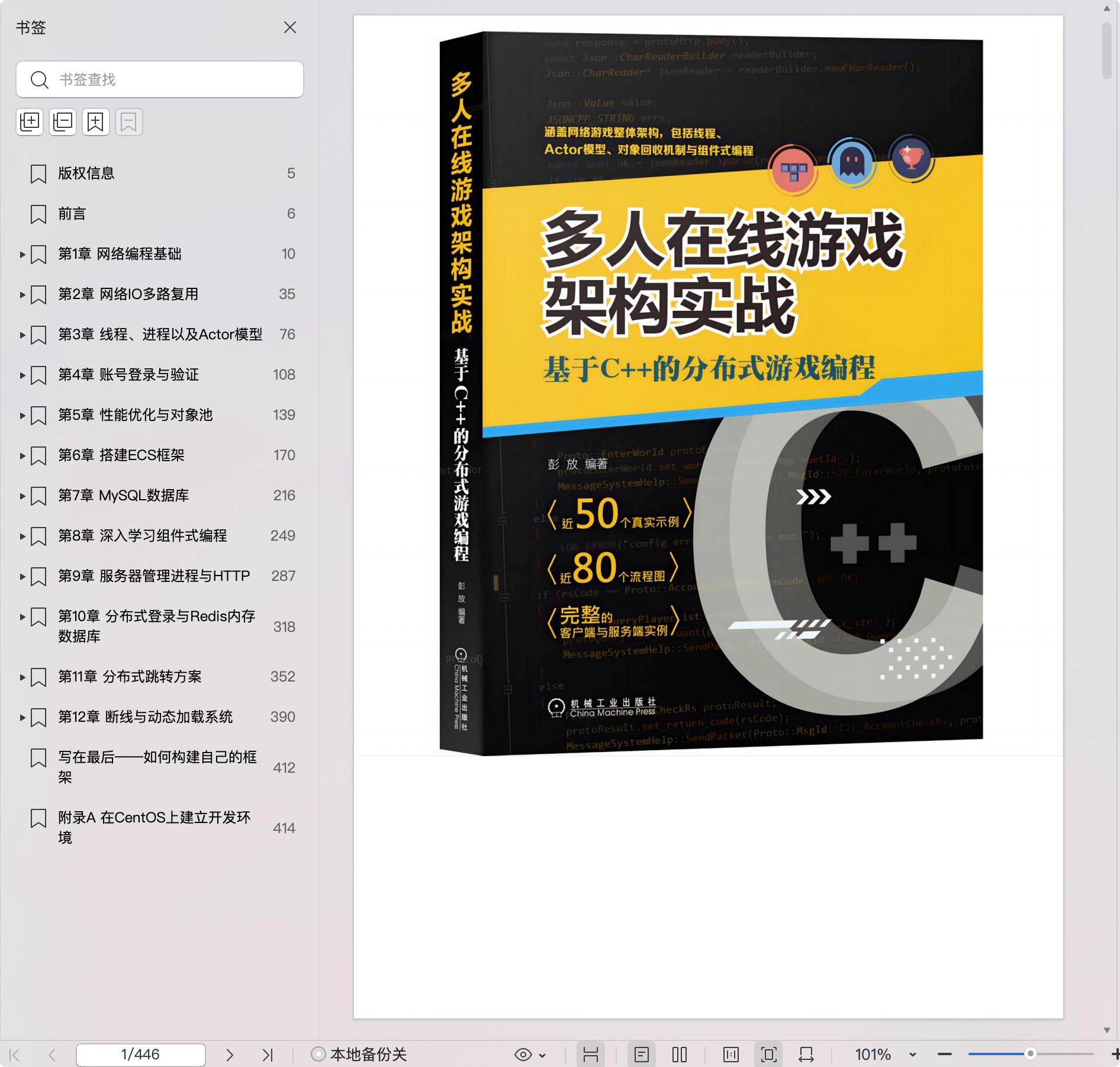This screenshot has width=1120, height=1067.
Task: Jump to the last page
Action: point(268,1055)
